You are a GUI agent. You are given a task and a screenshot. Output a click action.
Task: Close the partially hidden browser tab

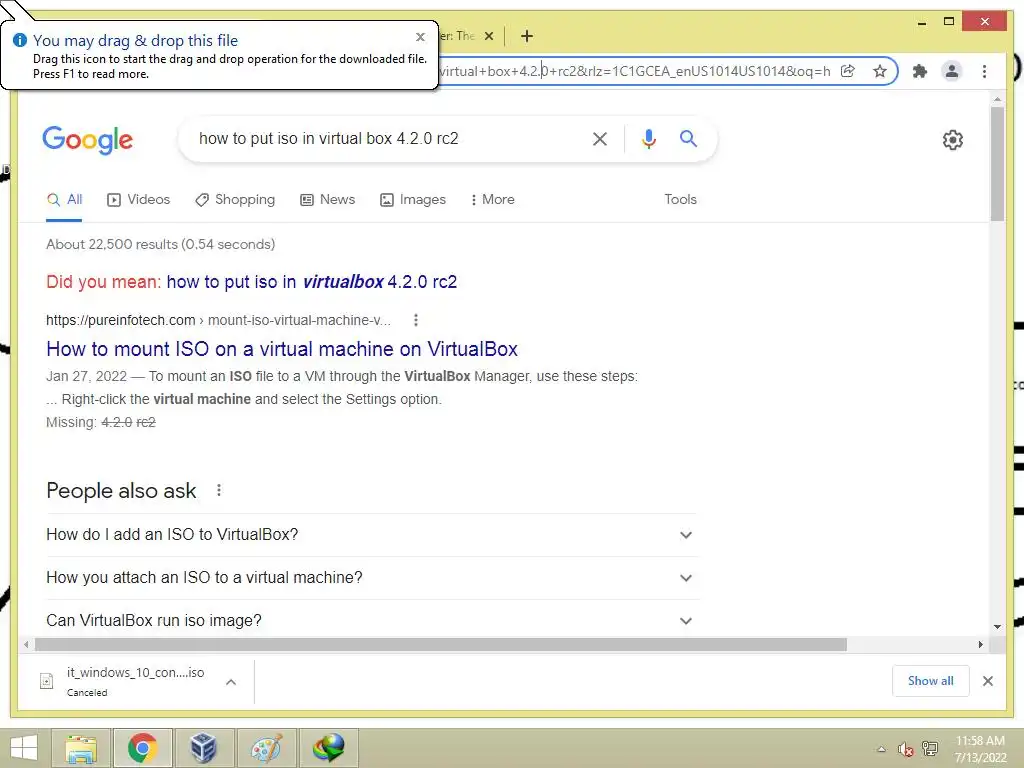click(488, 36)
